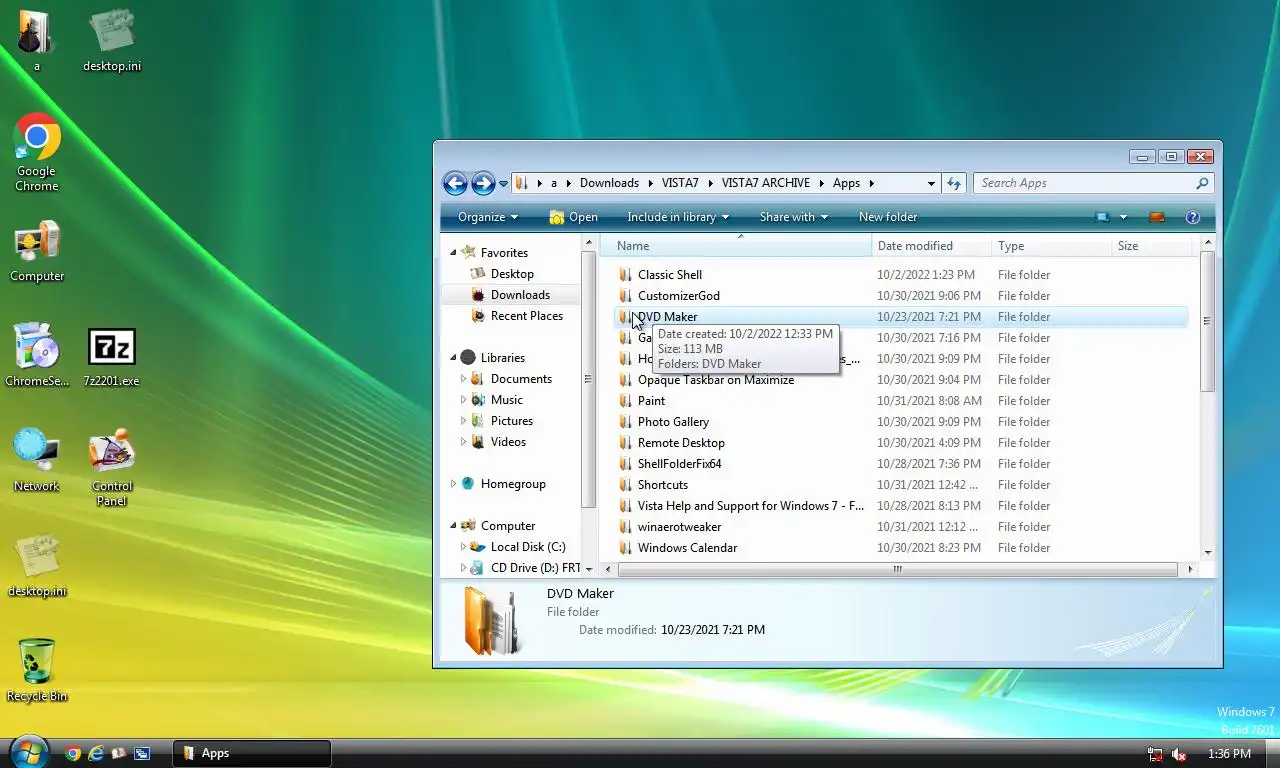The height and width of the screenshot is (768, 1280).
Task: Click the network tray icon
Action: click(x=1155, y=754)
